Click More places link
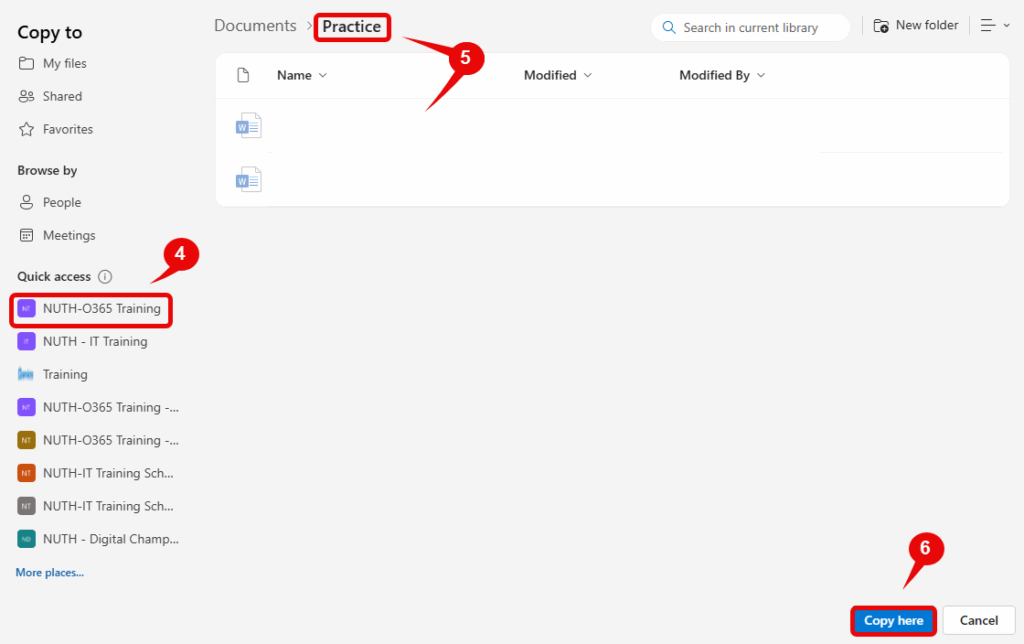The image size is (1024, 644). 50,573
